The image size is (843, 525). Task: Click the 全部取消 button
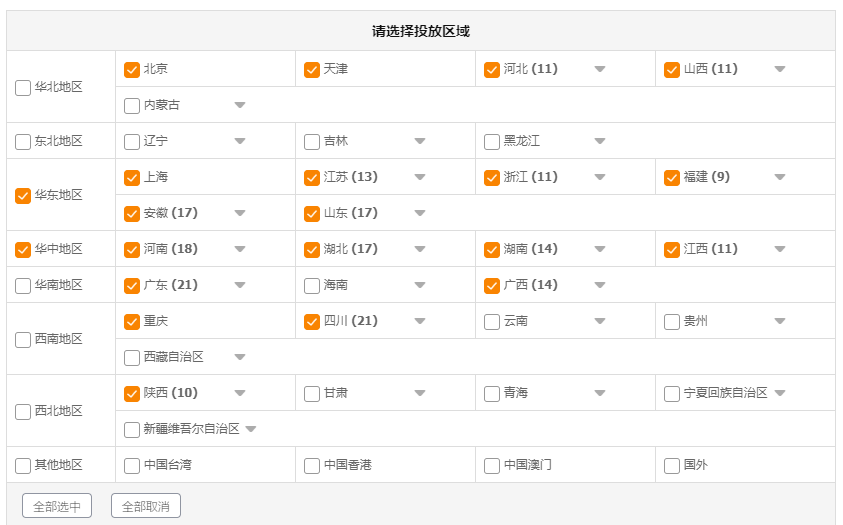[x=146, y=506]
